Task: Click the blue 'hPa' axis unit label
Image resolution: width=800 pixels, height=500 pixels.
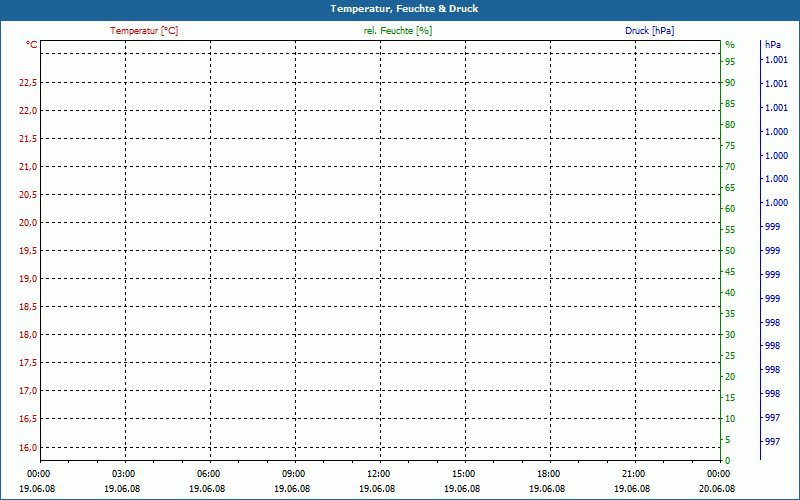Action: coord(773,45)
